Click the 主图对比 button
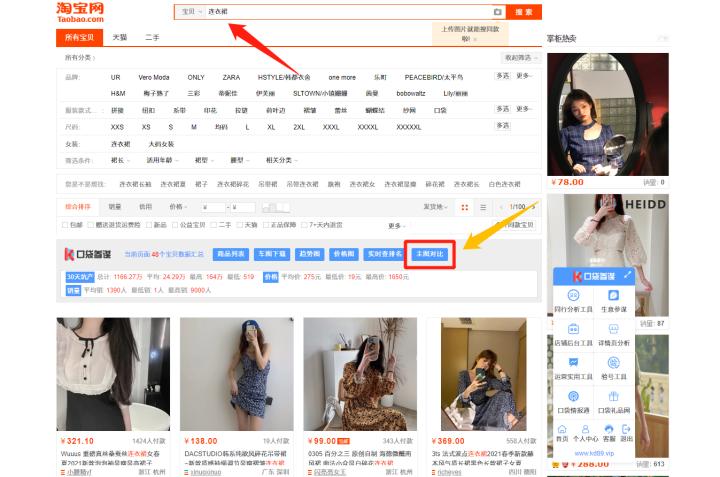This screenshot has width=720, height=477. (430, 254)
